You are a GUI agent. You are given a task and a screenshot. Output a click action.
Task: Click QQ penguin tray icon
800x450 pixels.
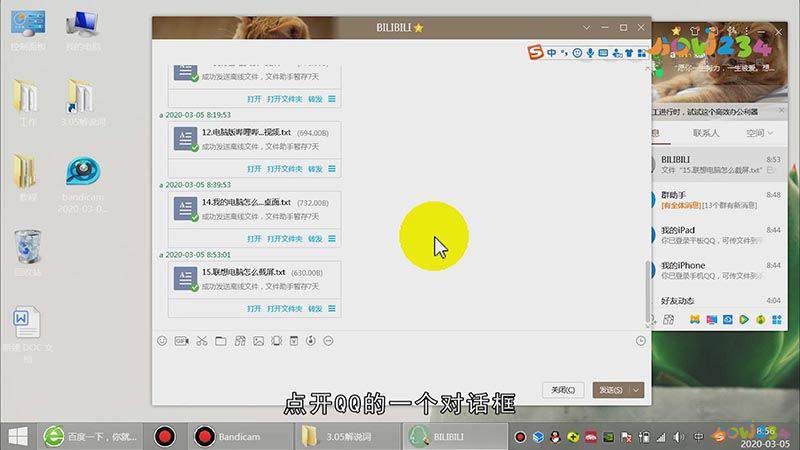point(555,437)
